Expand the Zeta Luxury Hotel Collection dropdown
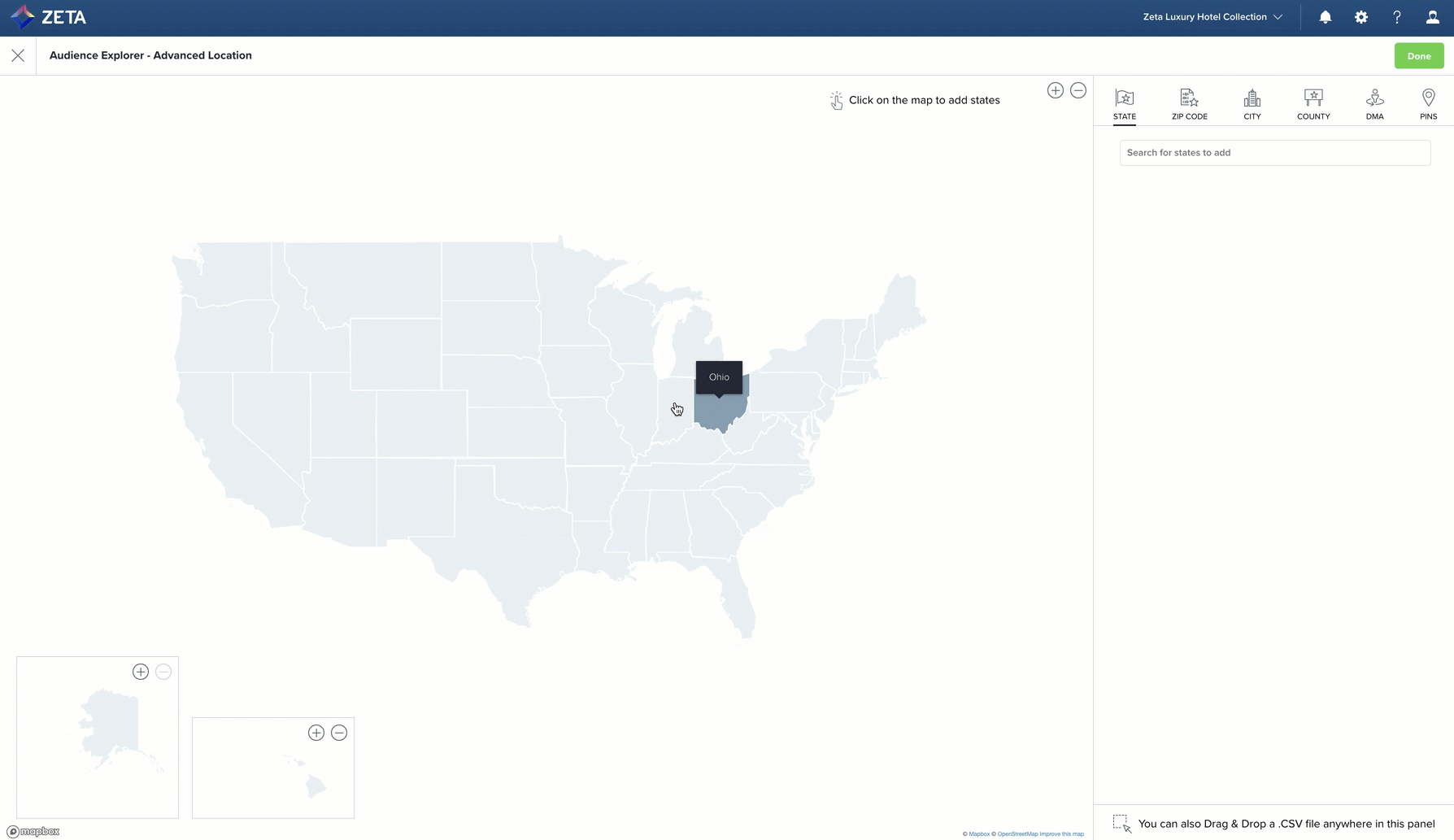This screenshot has height=840, width=1454. (1212, 17)
